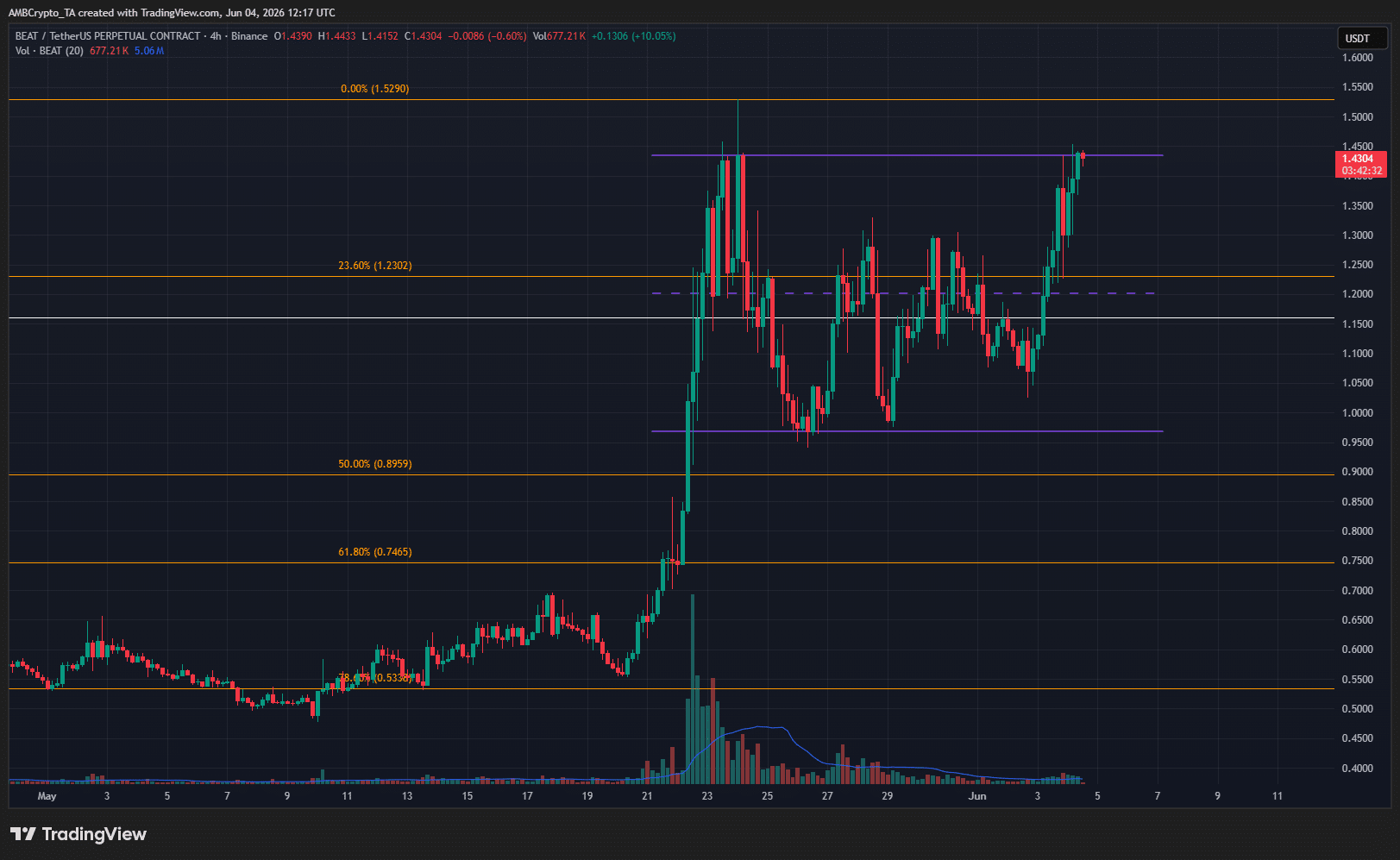Click the May label on time axis

point(47,796)
